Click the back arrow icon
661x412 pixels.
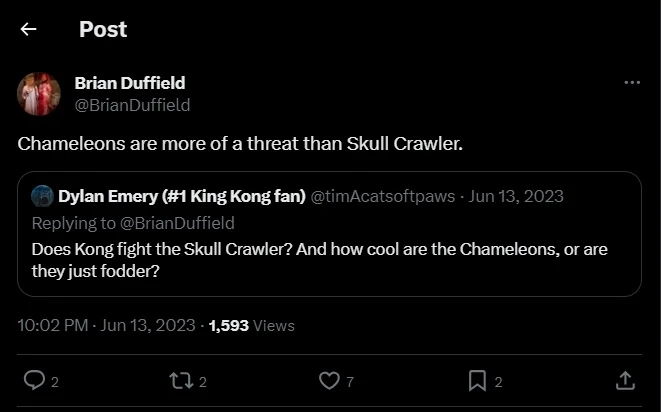coord(28,29)
